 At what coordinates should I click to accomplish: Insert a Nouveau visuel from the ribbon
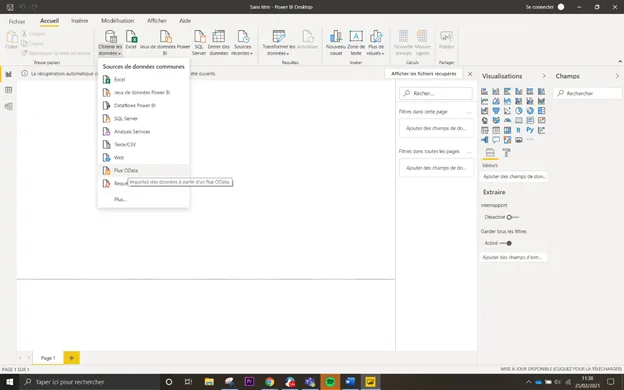coord(336,43)
